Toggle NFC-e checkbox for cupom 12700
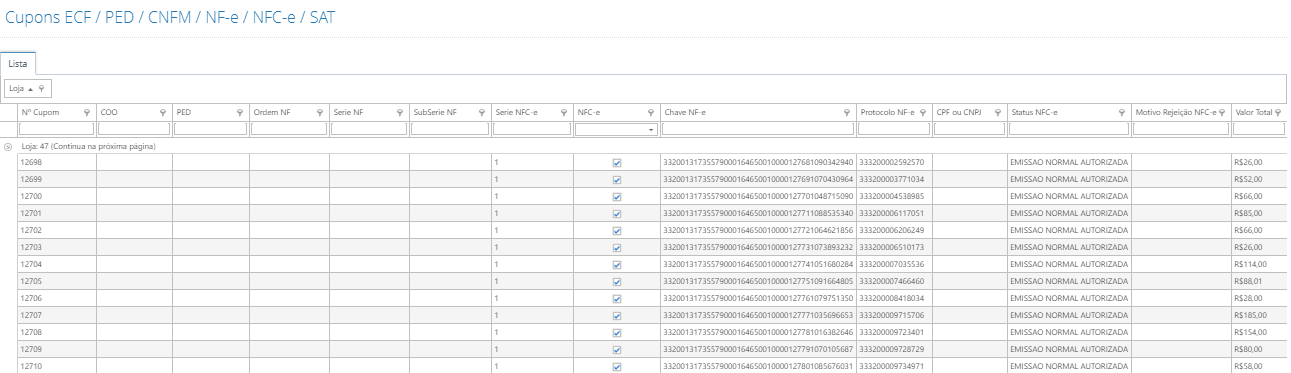Image resolution: width=1291 pixels, height=373 pixels. [616, 197]
